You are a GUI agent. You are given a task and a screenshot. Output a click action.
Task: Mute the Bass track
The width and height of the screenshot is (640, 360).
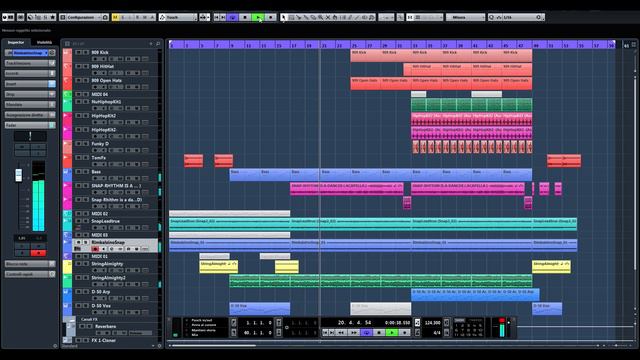pos(79,171)
